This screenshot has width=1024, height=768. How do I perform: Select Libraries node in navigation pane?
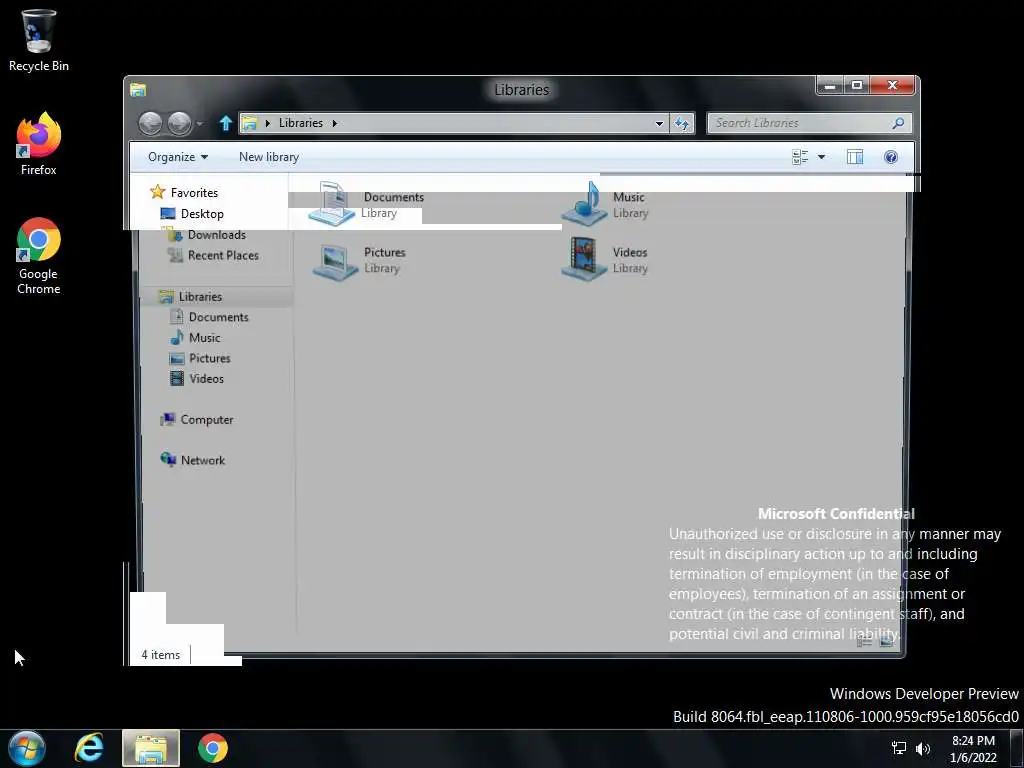[x=191, y=296]
